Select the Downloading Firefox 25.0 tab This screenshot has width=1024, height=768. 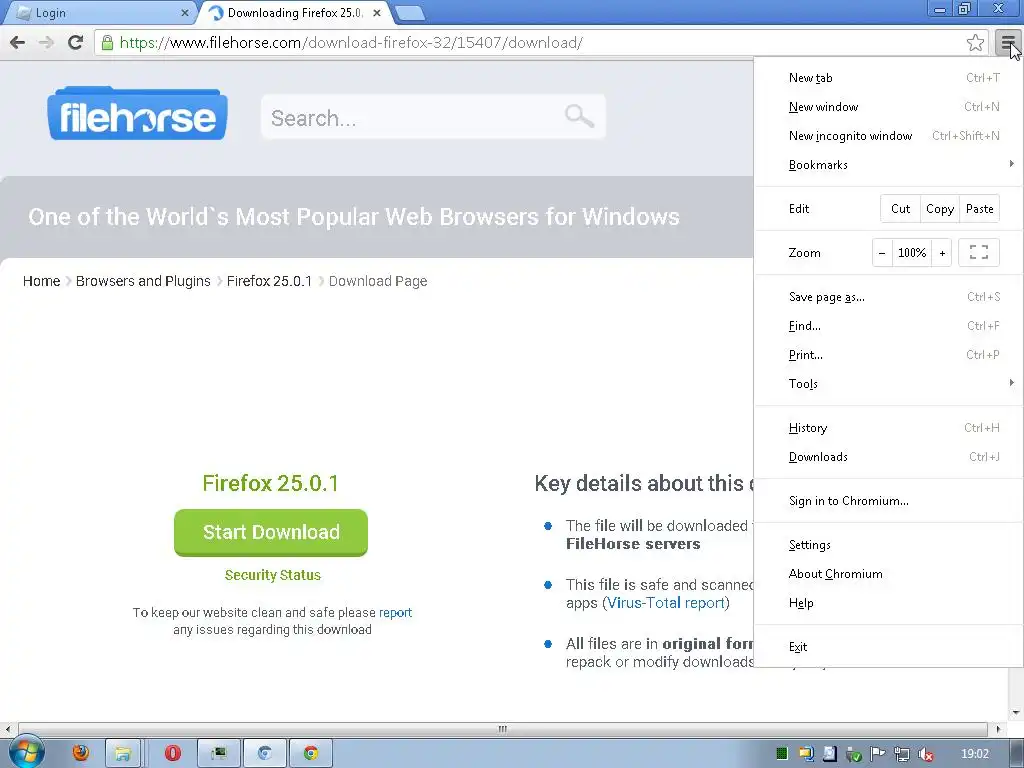295,12
